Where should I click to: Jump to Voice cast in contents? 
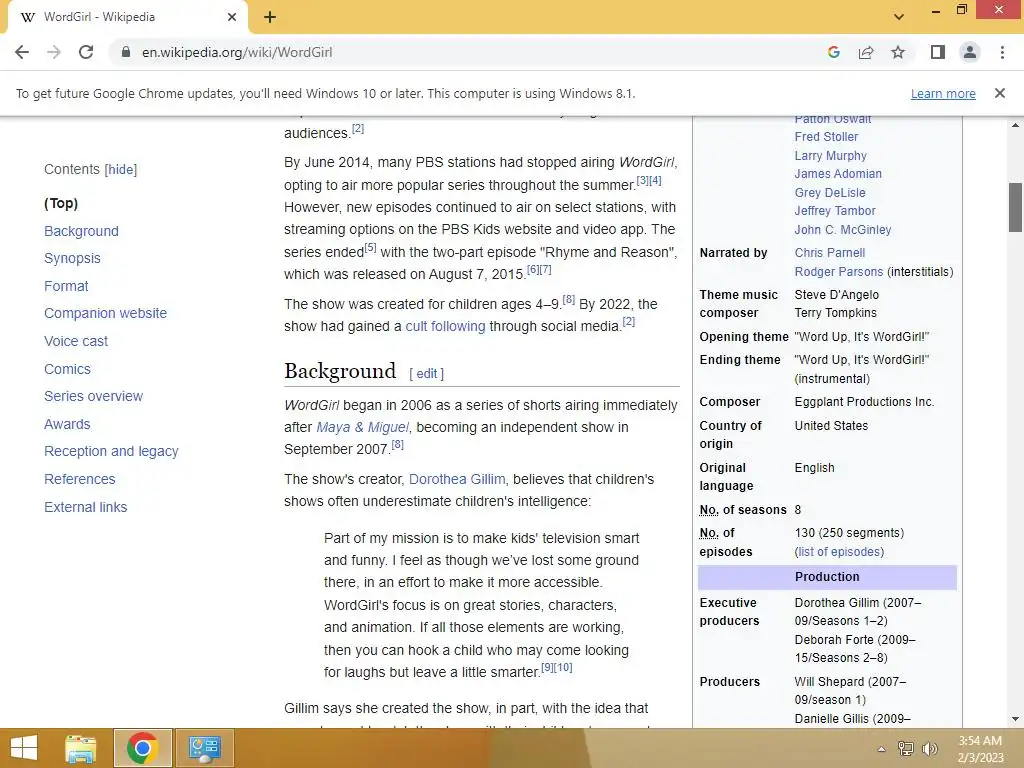[76, 341]
